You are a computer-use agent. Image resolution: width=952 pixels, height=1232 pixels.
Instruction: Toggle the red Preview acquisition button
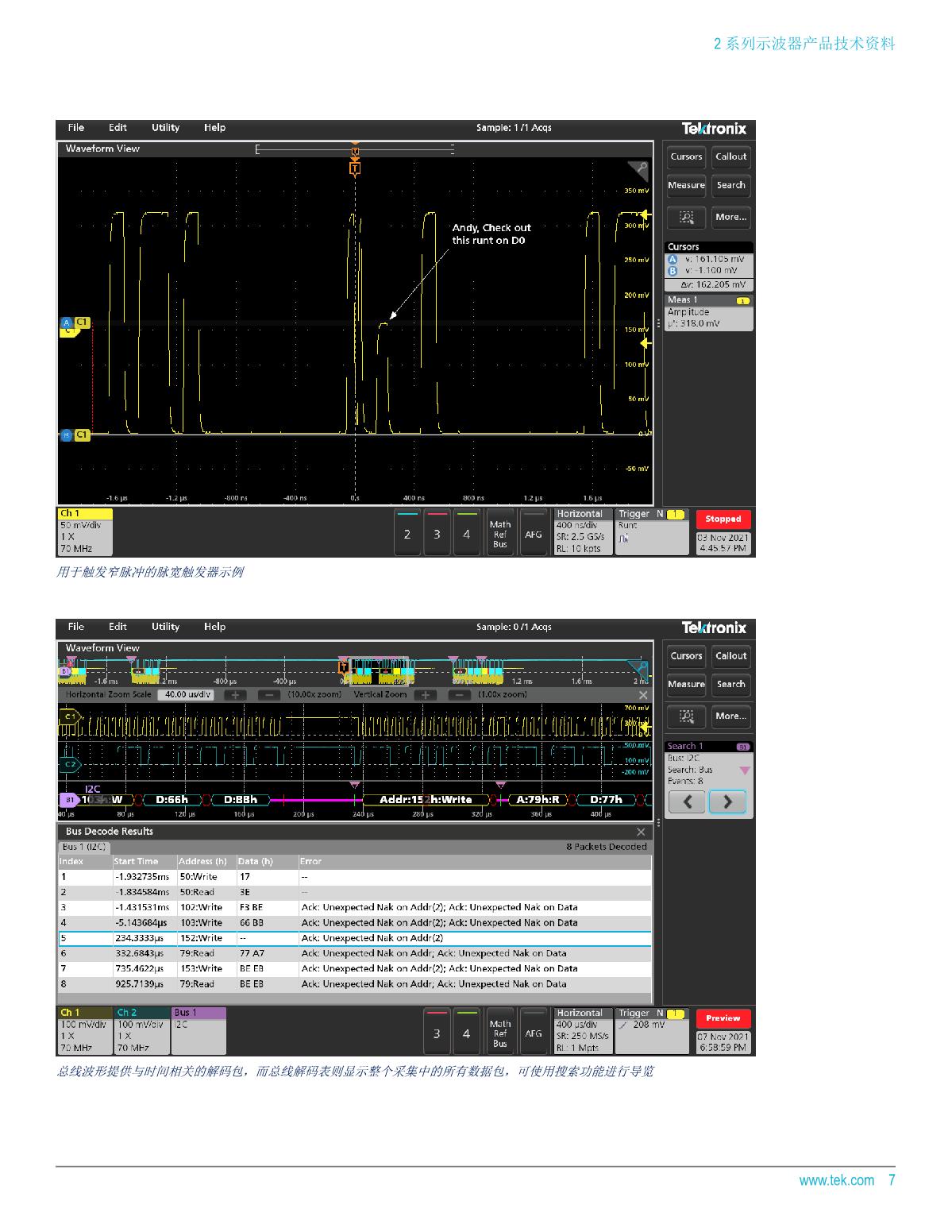723,1018
